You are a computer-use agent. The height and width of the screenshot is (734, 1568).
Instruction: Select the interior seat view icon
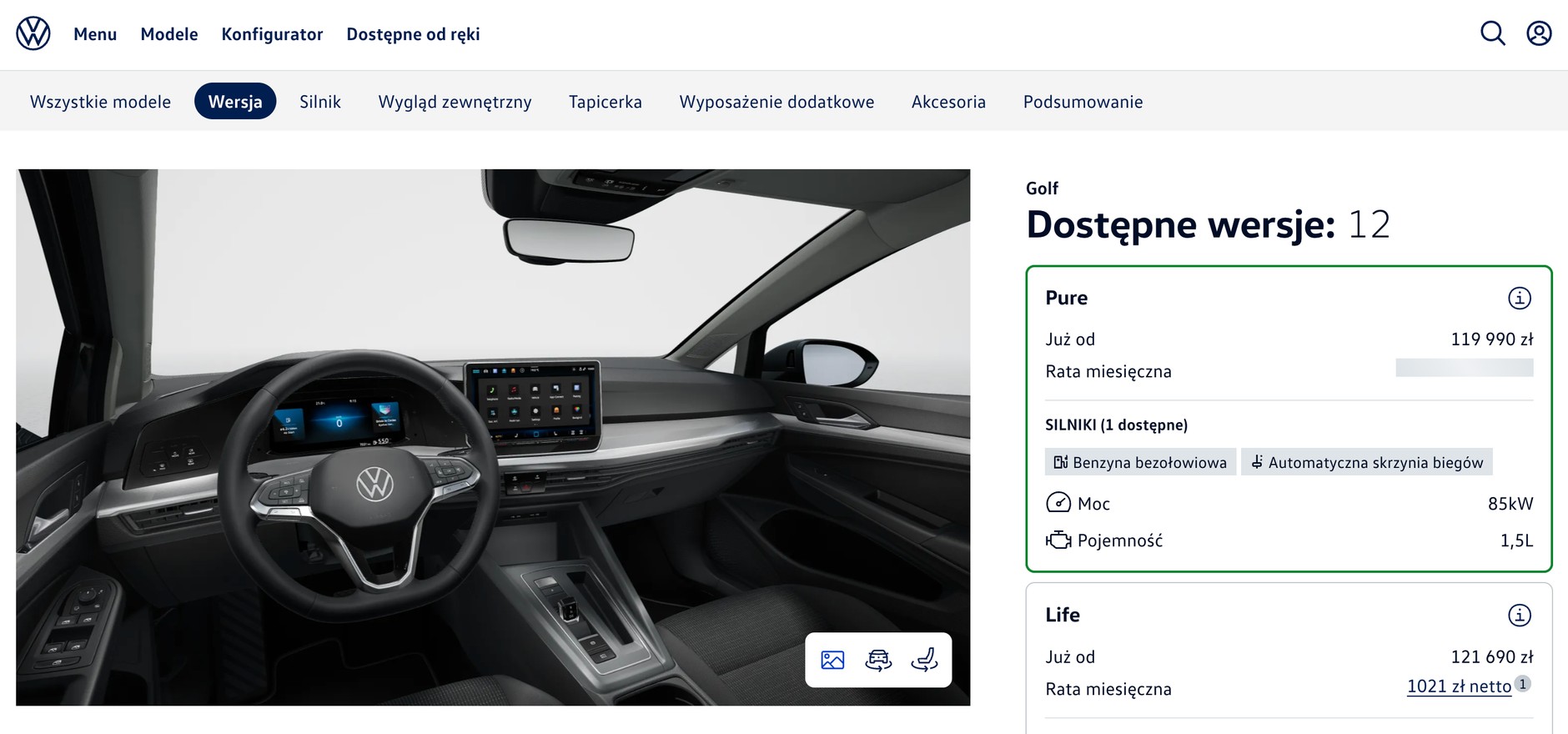[924, 660]
